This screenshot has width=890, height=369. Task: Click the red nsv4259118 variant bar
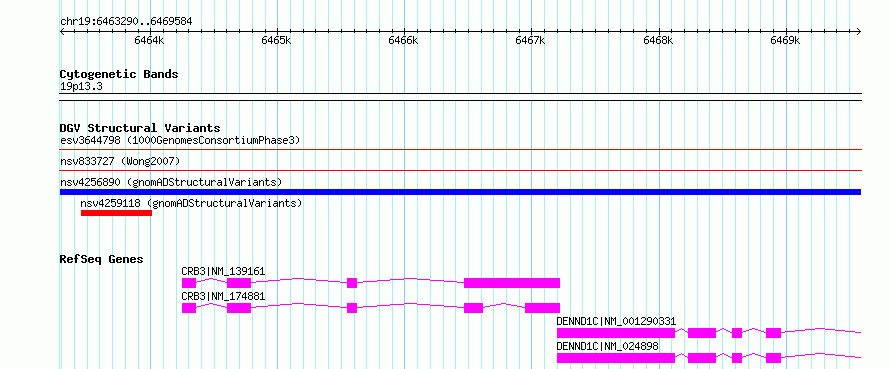pos(116,213)
